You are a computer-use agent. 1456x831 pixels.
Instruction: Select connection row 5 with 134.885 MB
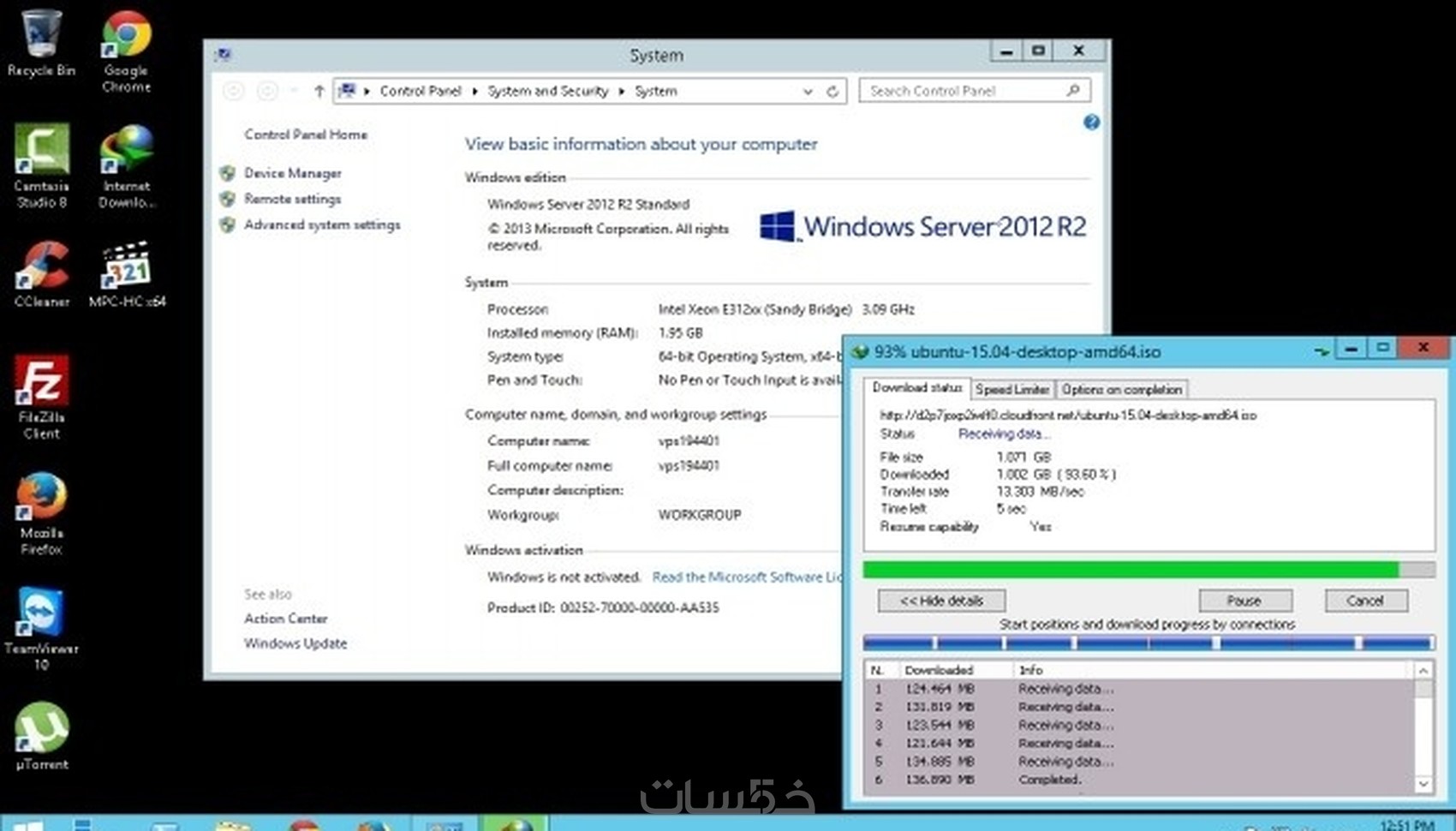1138,761
